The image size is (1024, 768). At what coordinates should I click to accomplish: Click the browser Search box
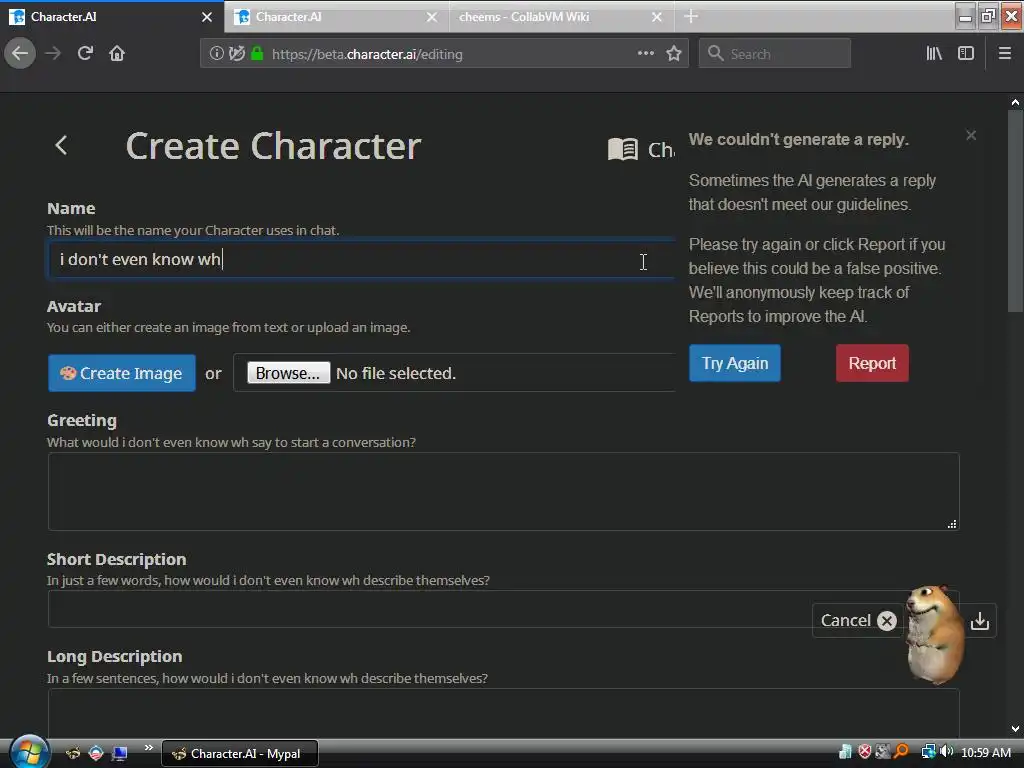click(775, 54)
